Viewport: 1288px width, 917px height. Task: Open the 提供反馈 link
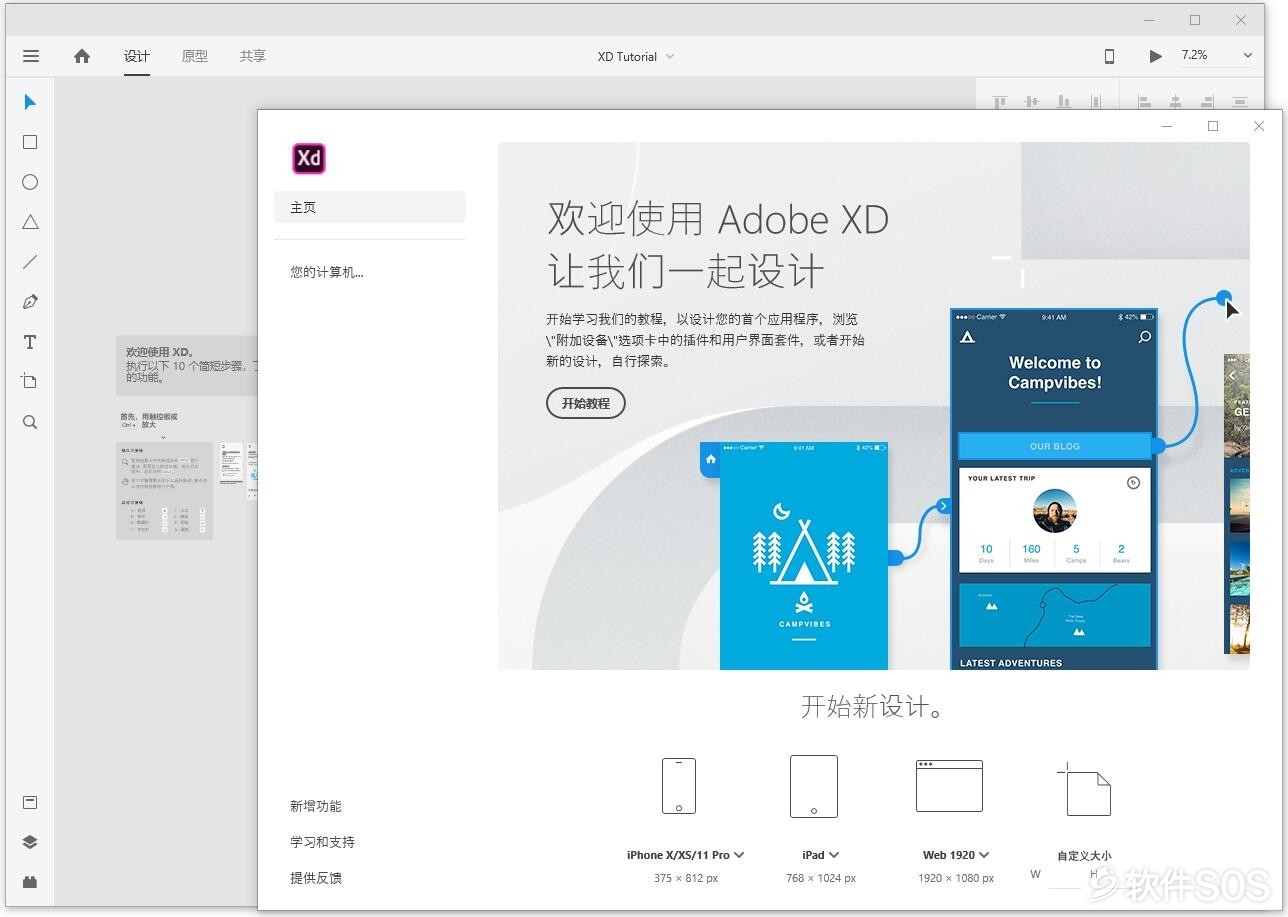pos(316,878)
